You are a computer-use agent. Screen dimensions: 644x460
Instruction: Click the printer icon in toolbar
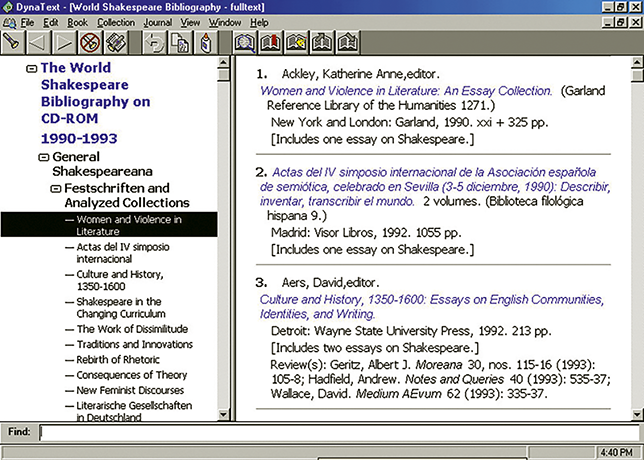[x=116, y=43]
